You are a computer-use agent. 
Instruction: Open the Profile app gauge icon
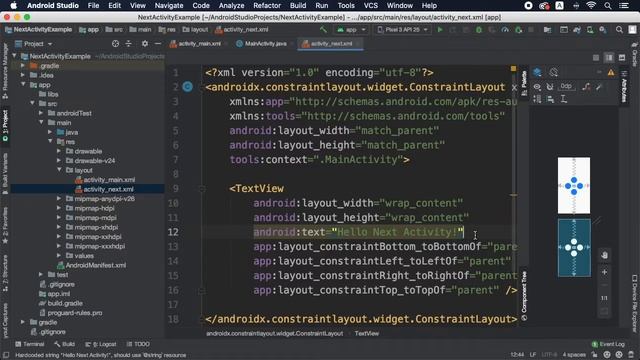[x=505, y=30]
